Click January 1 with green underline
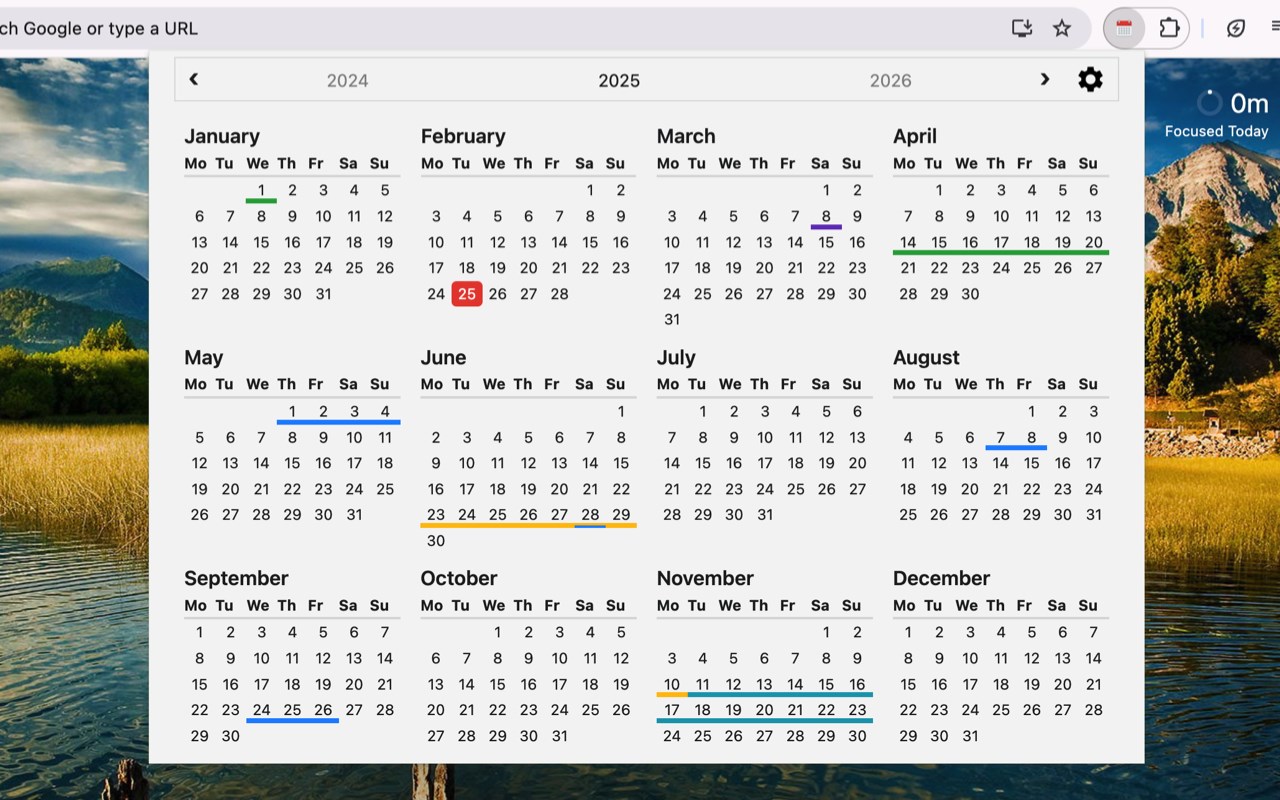The width and height of the screenshot is (1280, 800). point(261,190)
